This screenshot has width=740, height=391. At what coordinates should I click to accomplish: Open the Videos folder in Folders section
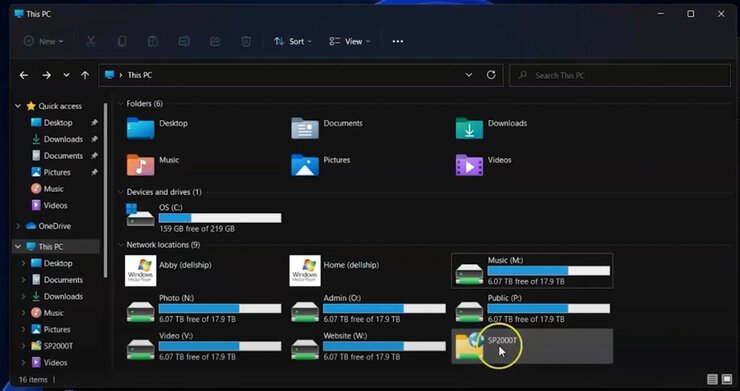[x=484, y=165]
